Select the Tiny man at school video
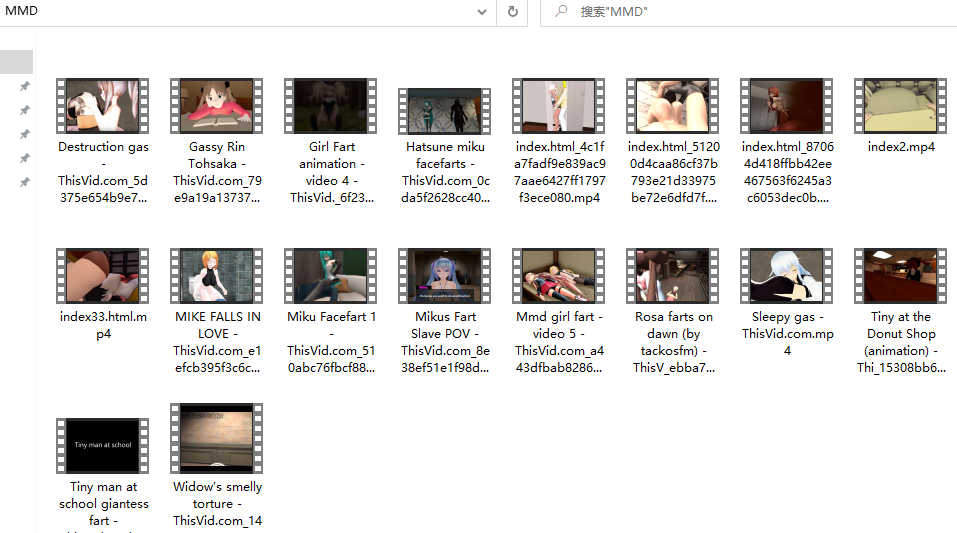Image resolution: width=957 pixels, height=533 pixels. click(103, 446)
